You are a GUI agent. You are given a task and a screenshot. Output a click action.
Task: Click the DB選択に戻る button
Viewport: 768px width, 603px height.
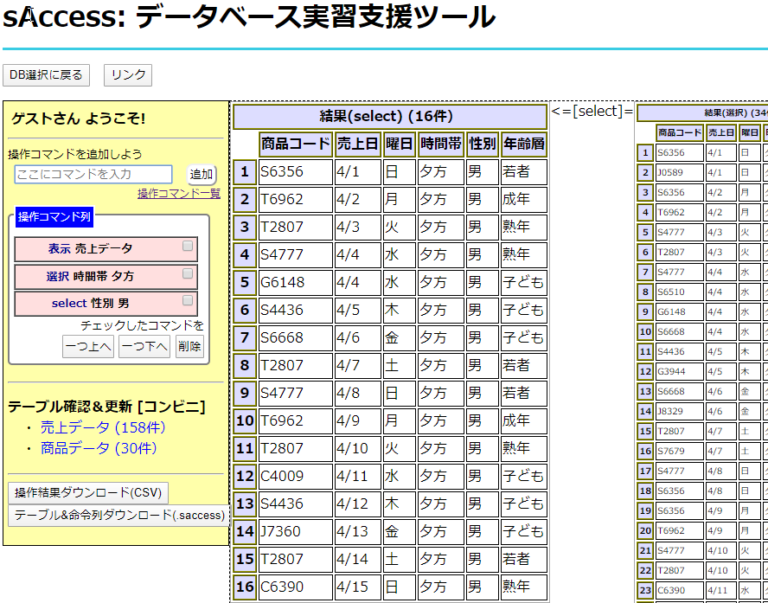(48, 75)
